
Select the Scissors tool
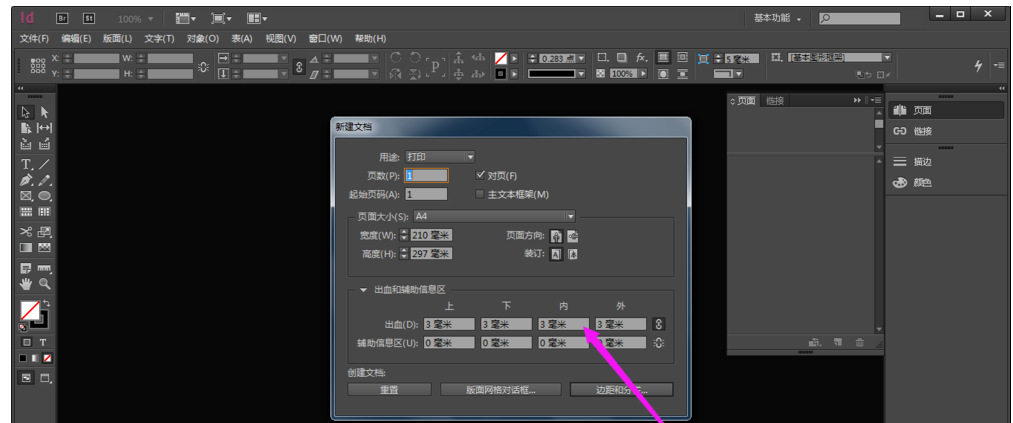point(26,231)
